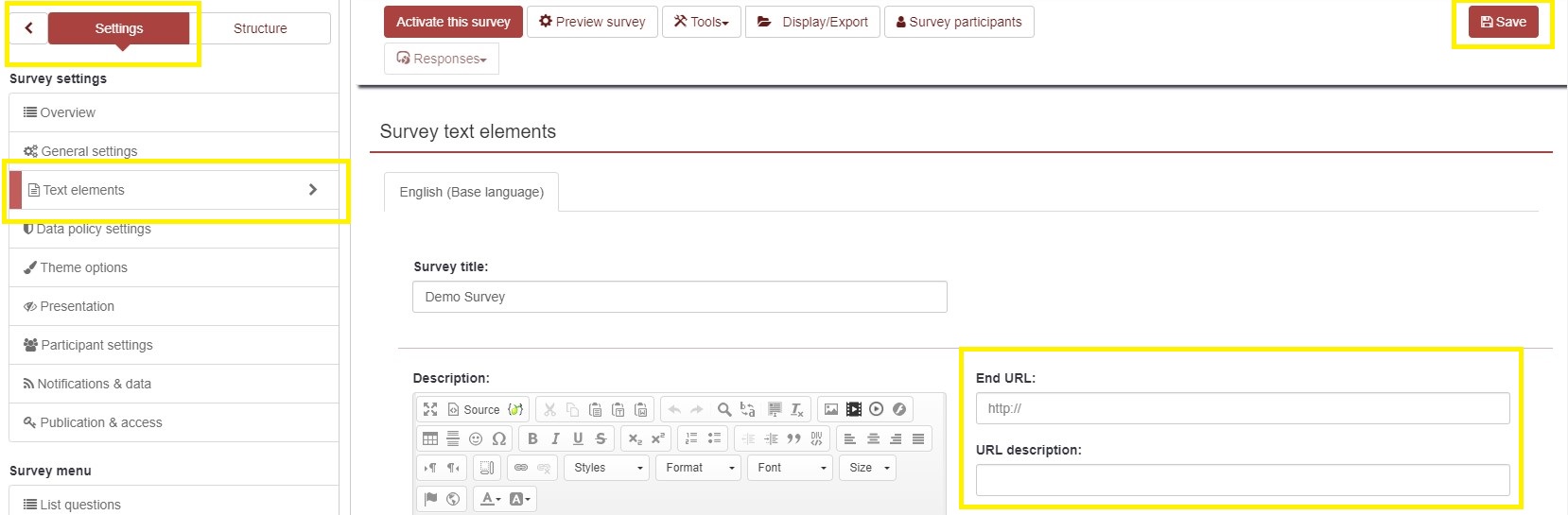Expand the Tools dropdown menu
The height and width of the screenshot is (515, 1568).
701,22
